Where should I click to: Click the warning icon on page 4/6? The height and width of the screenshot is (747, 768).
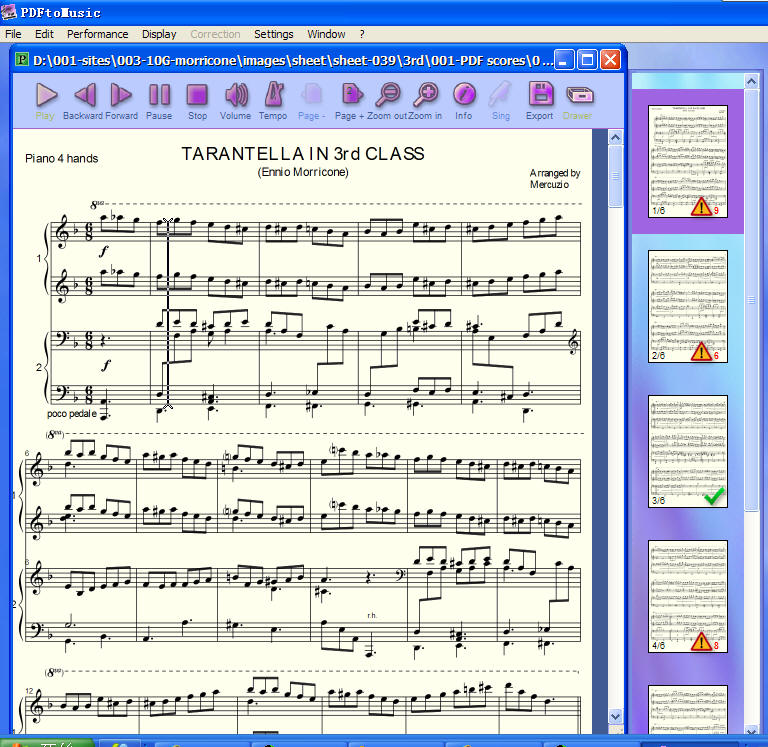pyautogui.click(x=701, y=642)
